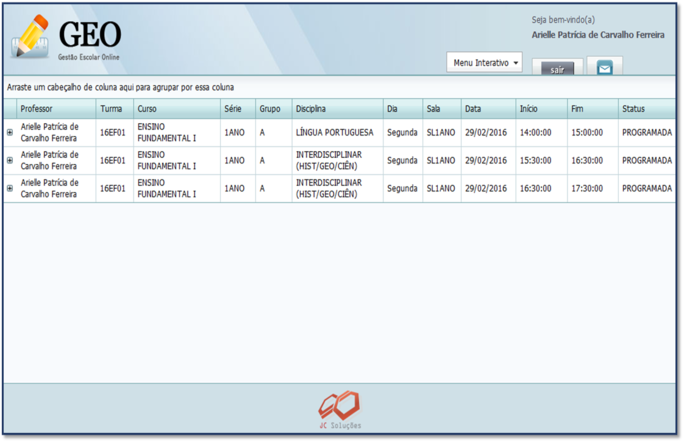The height and width of the screenshot is (442, 684).
Task: Click the Fim cell reading 16:30:00
Action: point(593,161)
